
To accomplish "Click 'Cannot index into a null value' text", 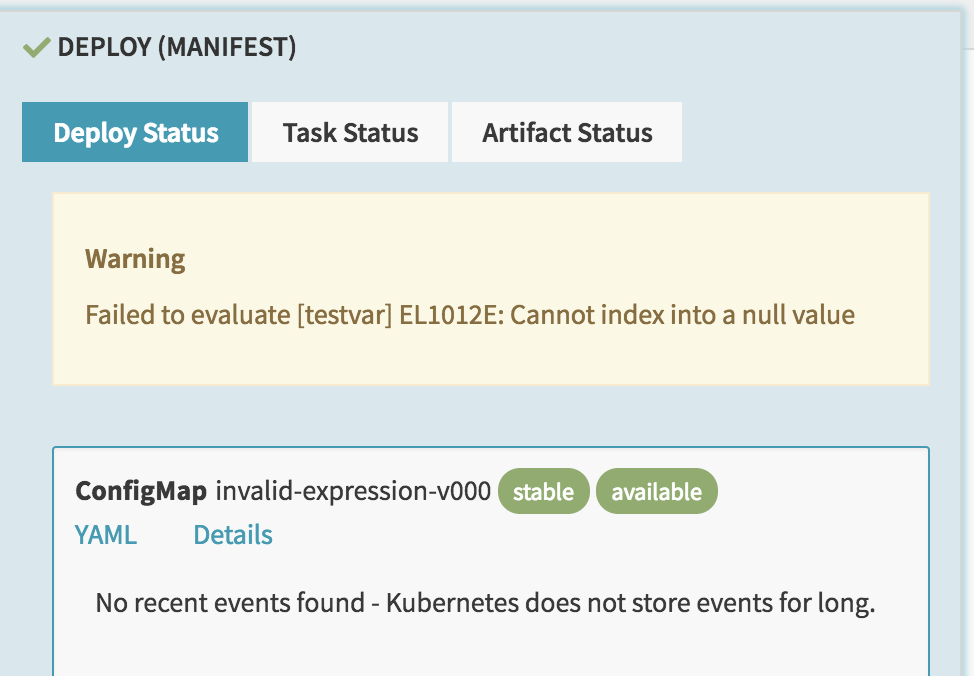I will pyautogui.click(x=683, y=315).
